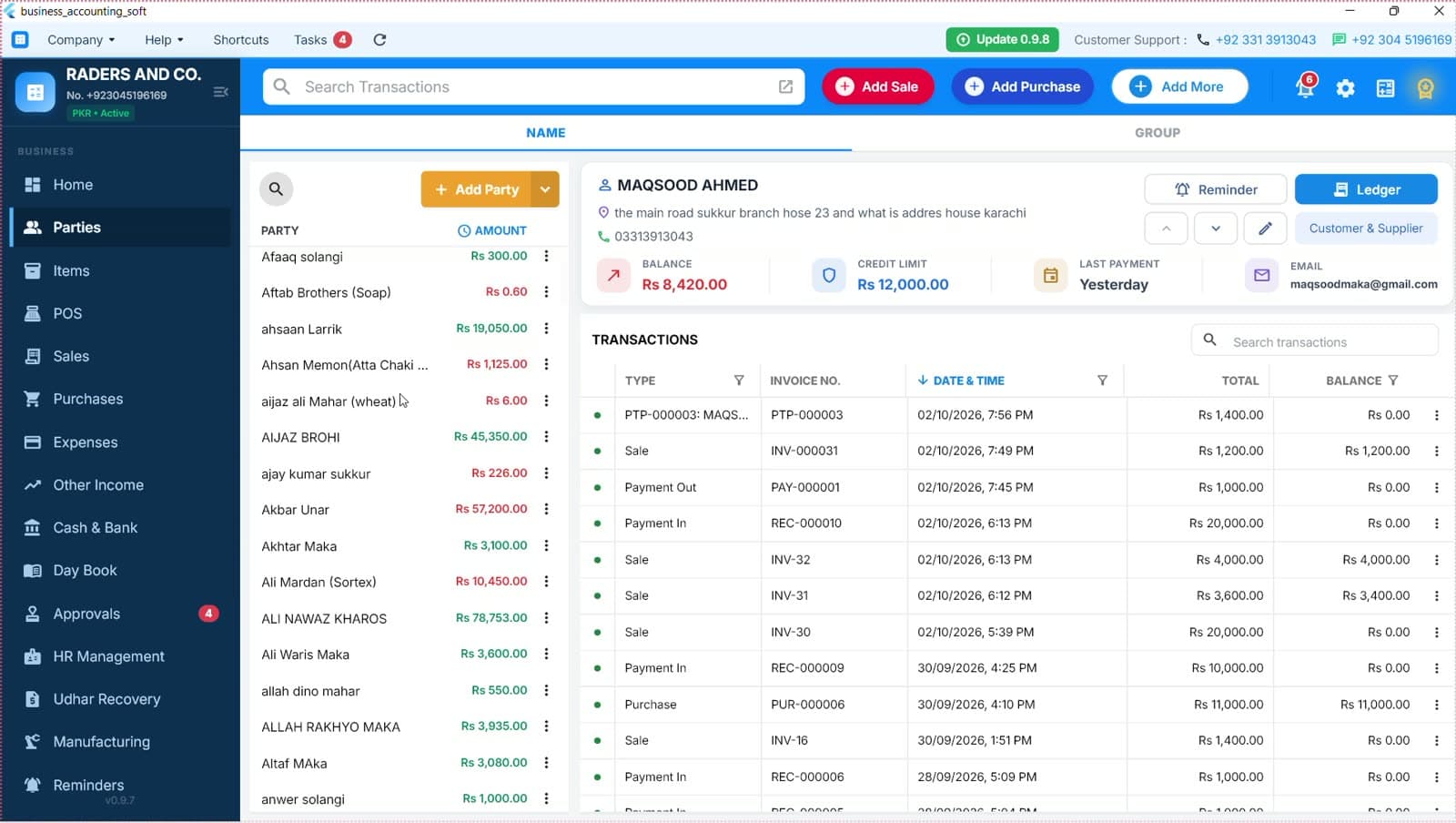Edit party details with the pencil icon
The width and height of the screenshot is (1456, 823).
tap(1265, 229)
